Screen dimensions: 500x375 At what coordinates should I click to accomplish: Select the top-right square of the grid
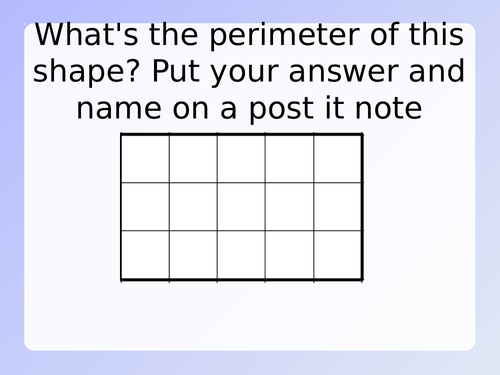click(338, 158)
